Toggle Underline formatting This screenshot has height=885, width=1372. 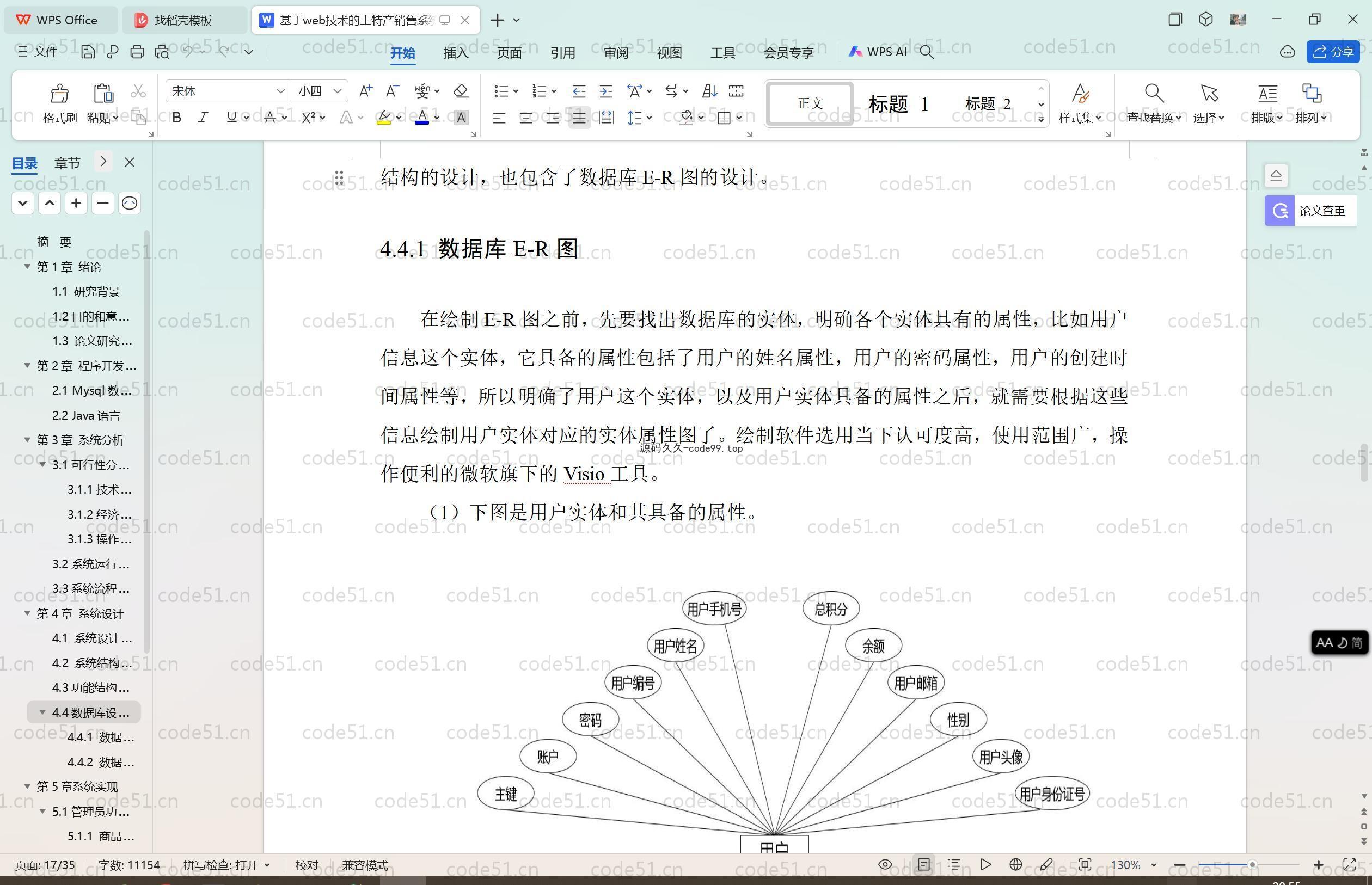click(x=231, y=117)
